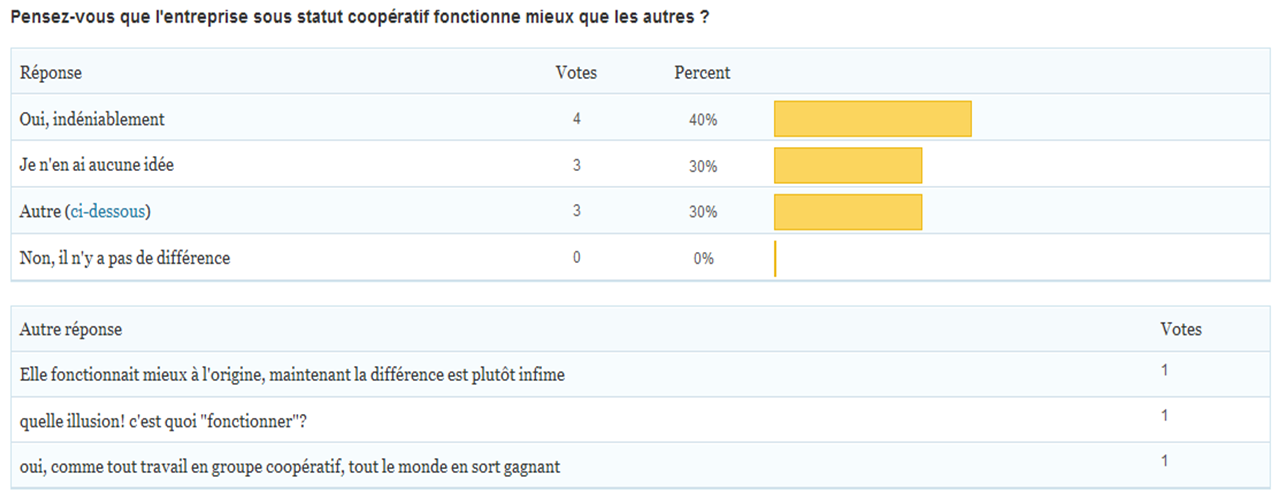The height and width of the screenshot is (498, 1280).
Task: Select the "Oui, indéniablement" answer text
Action: pyautogui.click(x=92, y=120)
